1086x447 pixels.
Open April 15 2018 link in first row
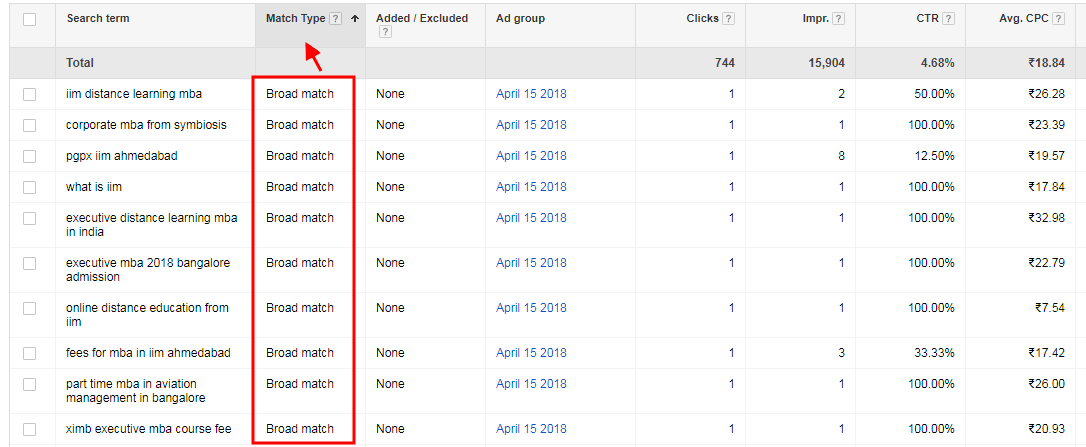(x=531, y=94)
